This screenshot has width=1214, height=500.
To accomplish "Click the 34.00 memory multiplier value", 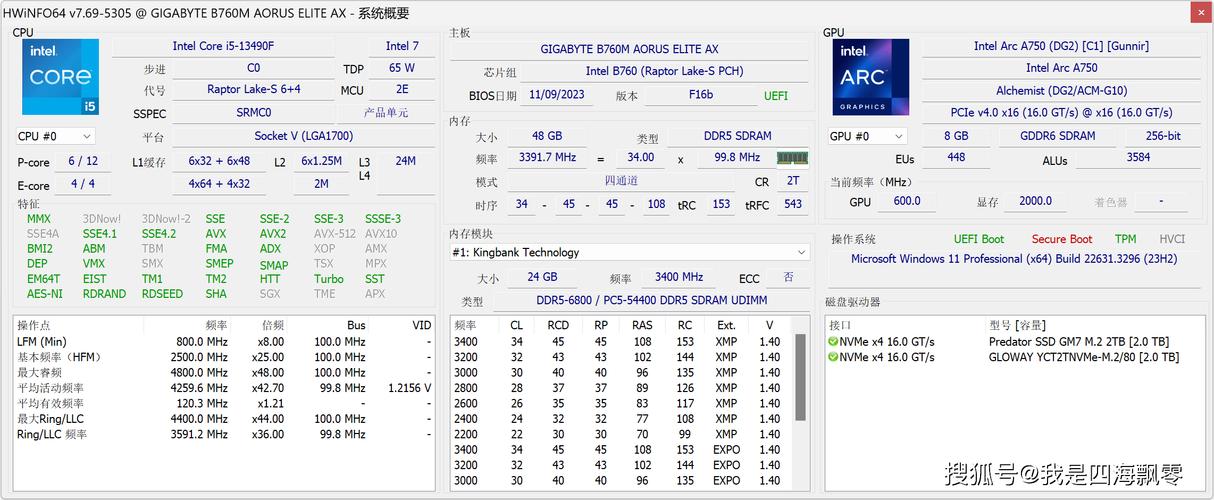I will coord(640,158).
